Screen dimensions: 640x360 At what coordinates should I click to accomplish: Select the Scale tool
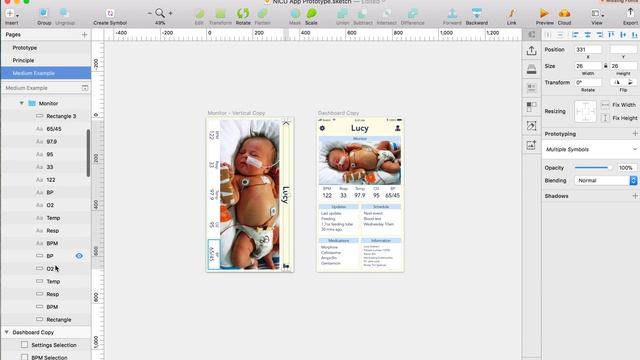tap(311, 13)
